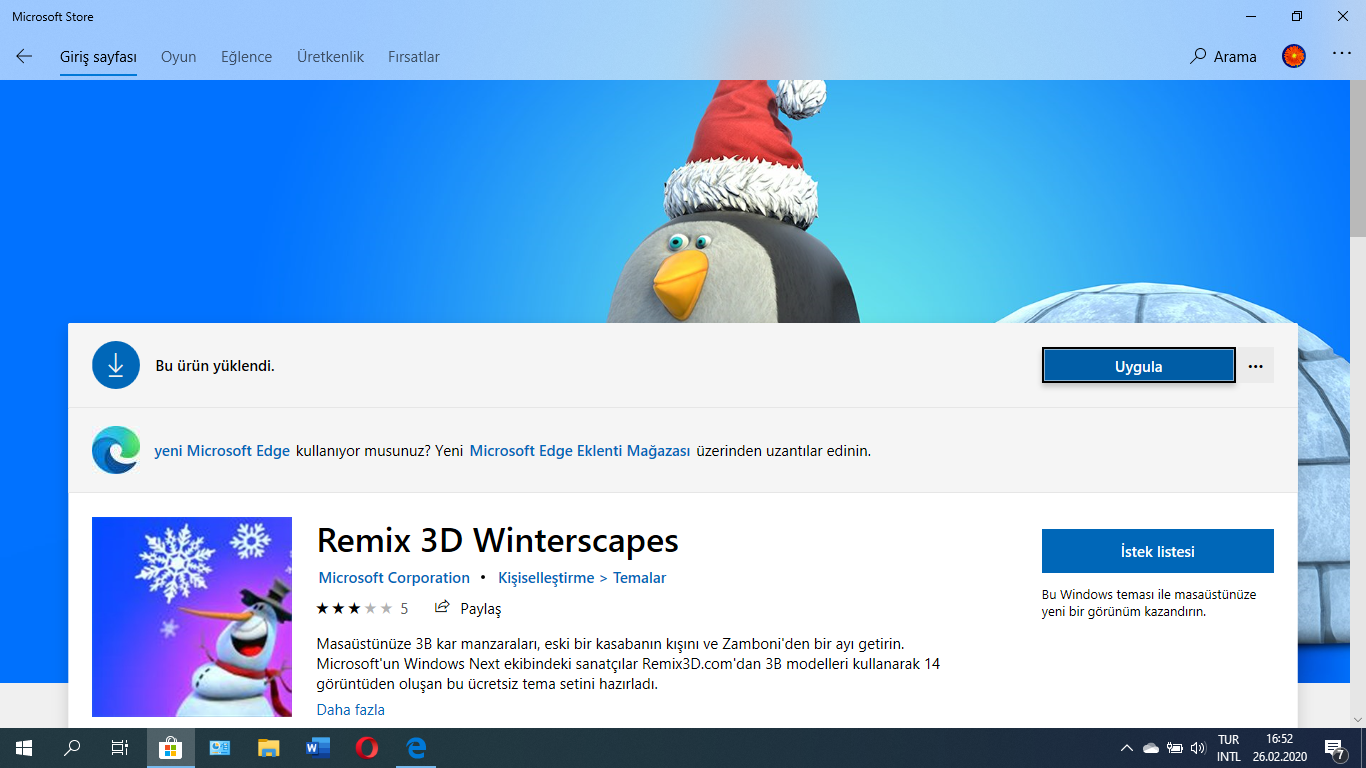This screenshot has width=1366, height=768.
Task: Click the volume speaker tray icon
Action: 1199,748
